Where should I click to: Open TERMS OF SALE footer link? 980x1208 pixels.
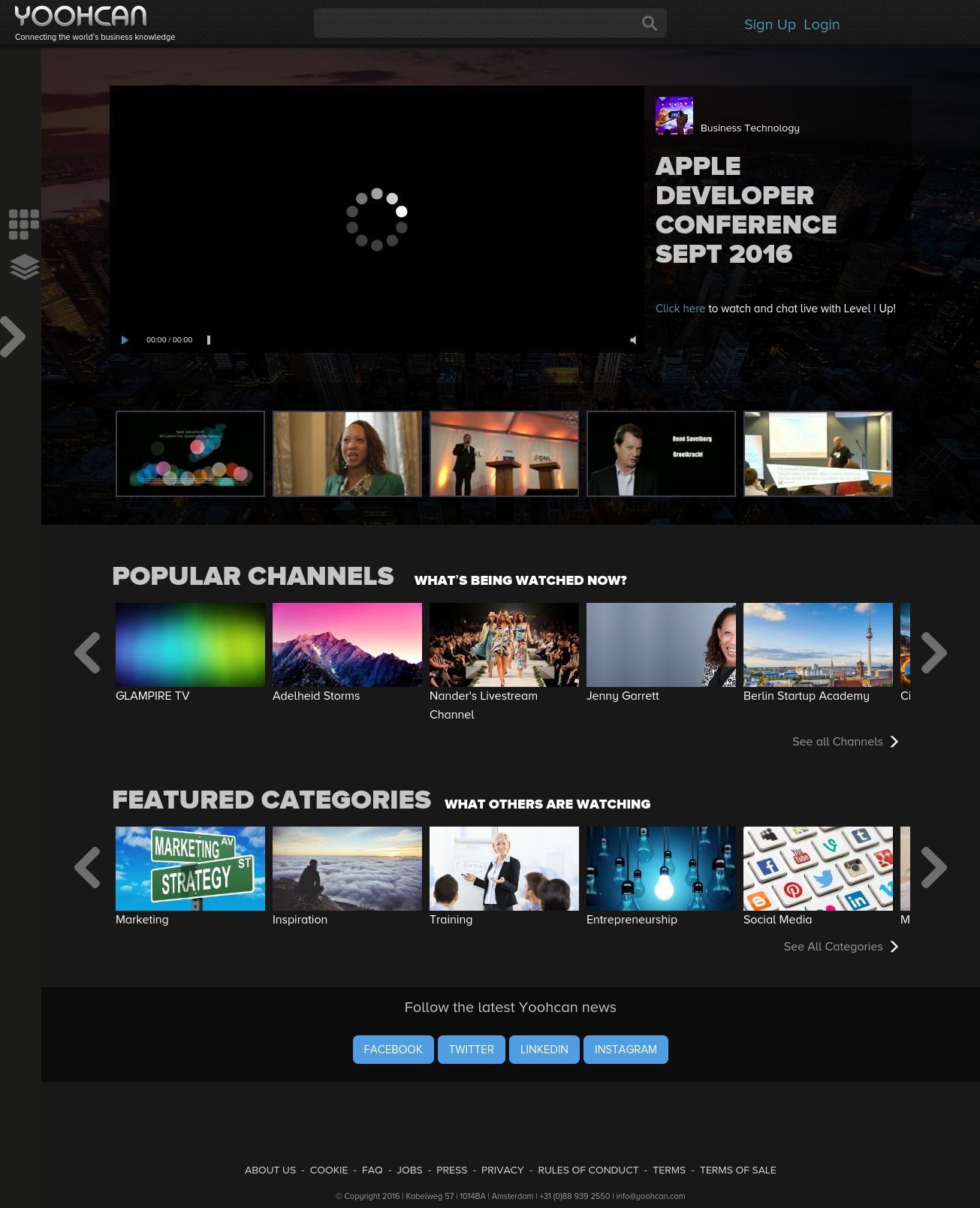[738, 1170]
